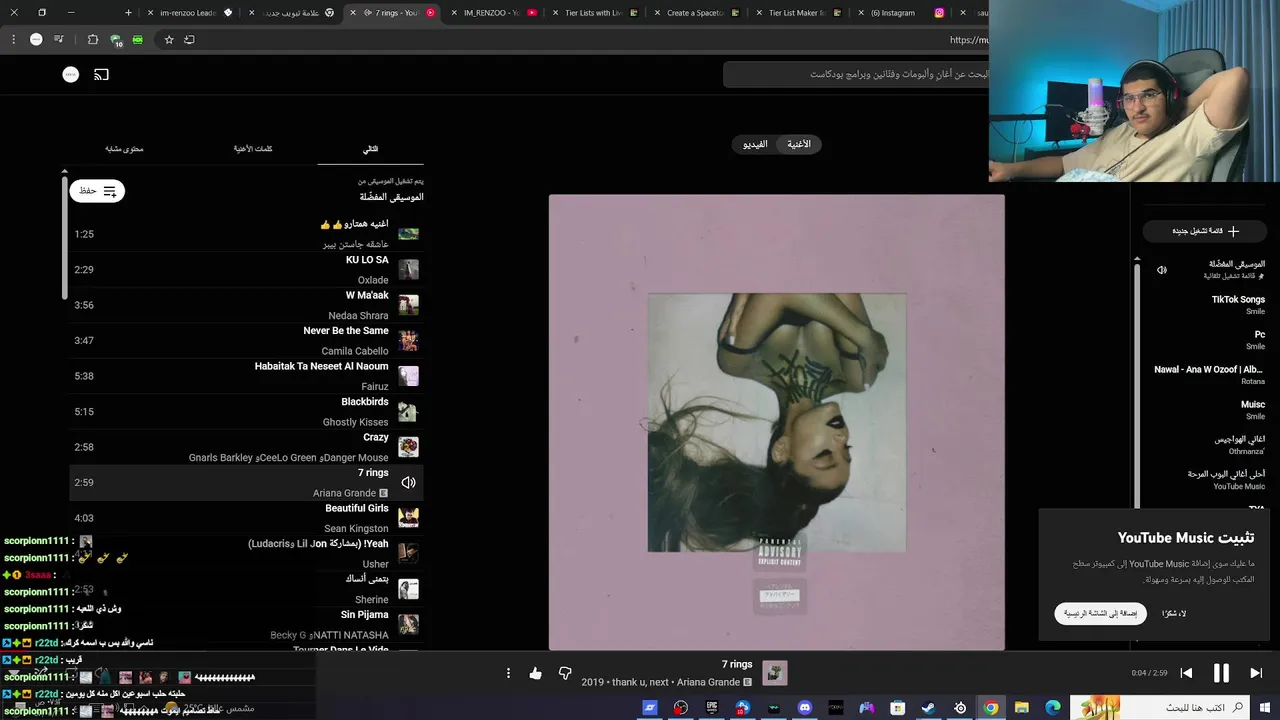The image size is (1280, 720).
Task: Open the account avatar menu
Action: click(x=70, y=74)
